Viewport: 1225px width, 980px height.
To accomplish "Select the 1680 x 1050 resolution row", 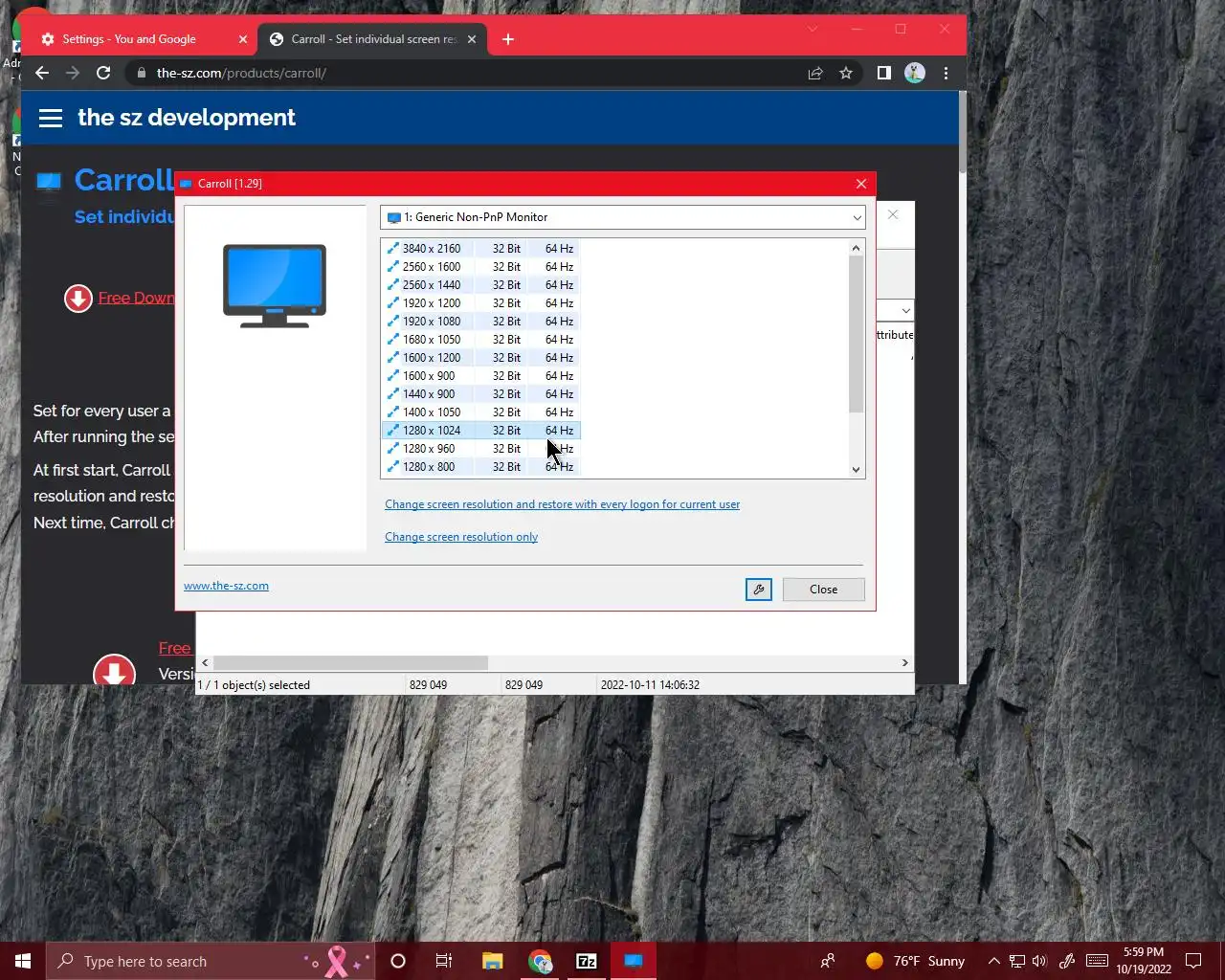I will point(480,340).
